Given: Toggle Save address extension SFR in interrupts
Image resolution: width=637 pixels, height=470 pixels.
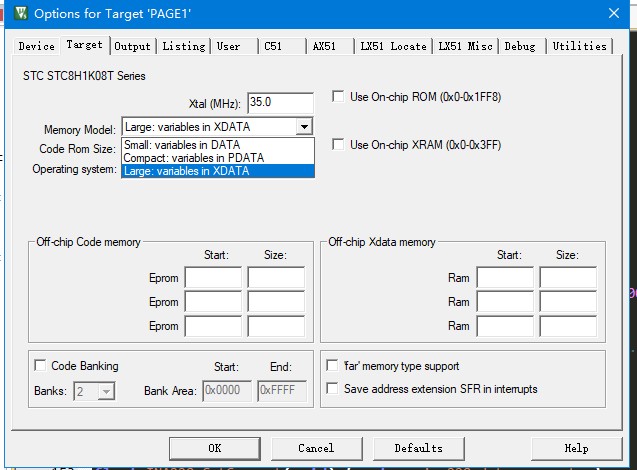Looking at the screenshot, I should tap(332, 389).
